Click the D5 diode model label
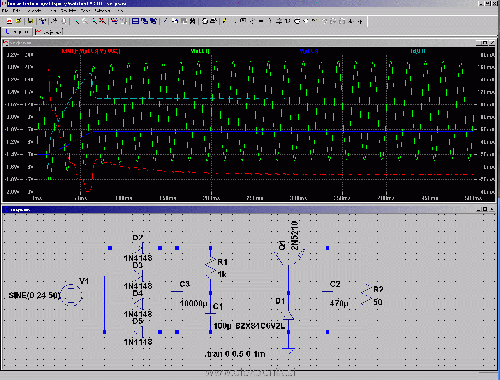The image size is (500, 380). click(138, 342)
